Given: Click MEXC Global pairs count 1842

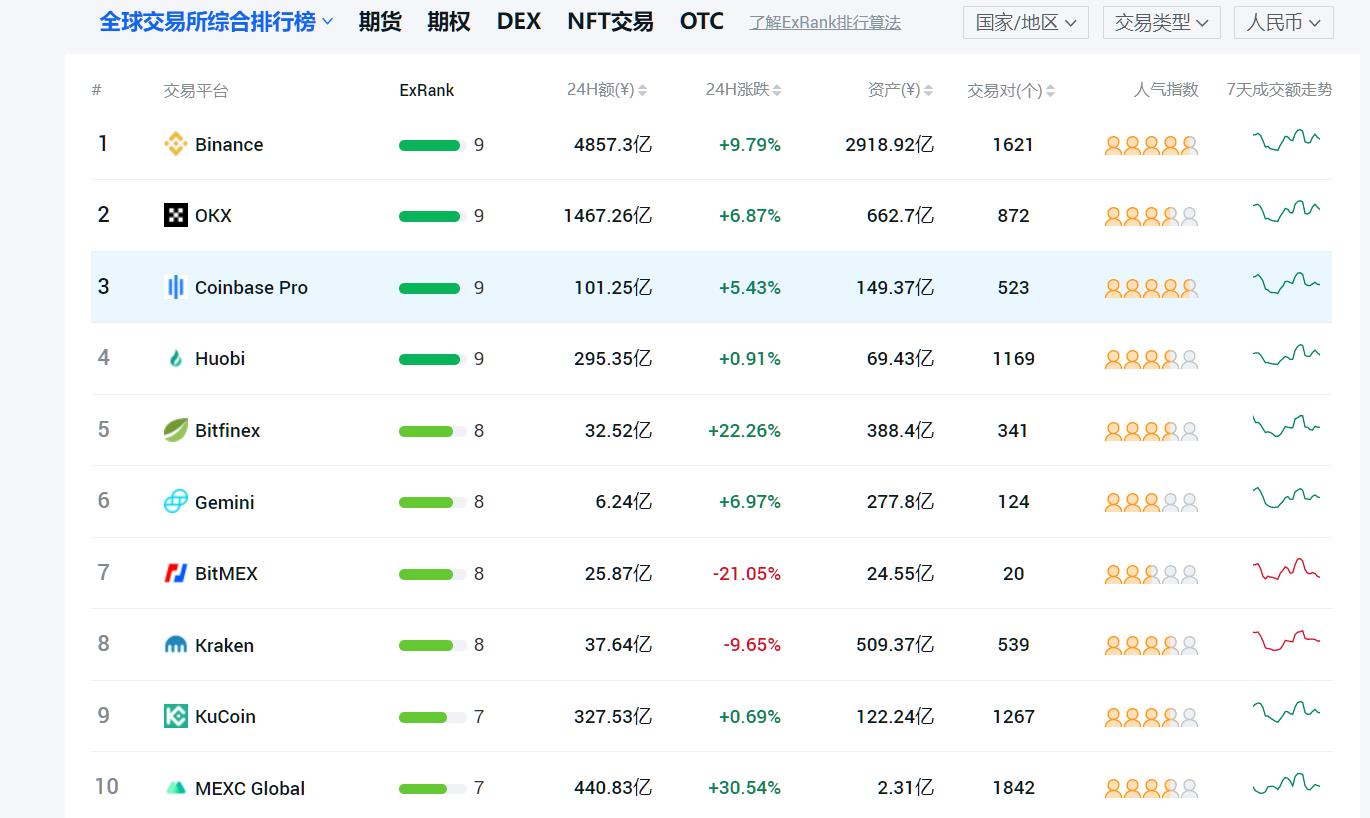Looking at the screenshot, I should (x=1013, y=788).
